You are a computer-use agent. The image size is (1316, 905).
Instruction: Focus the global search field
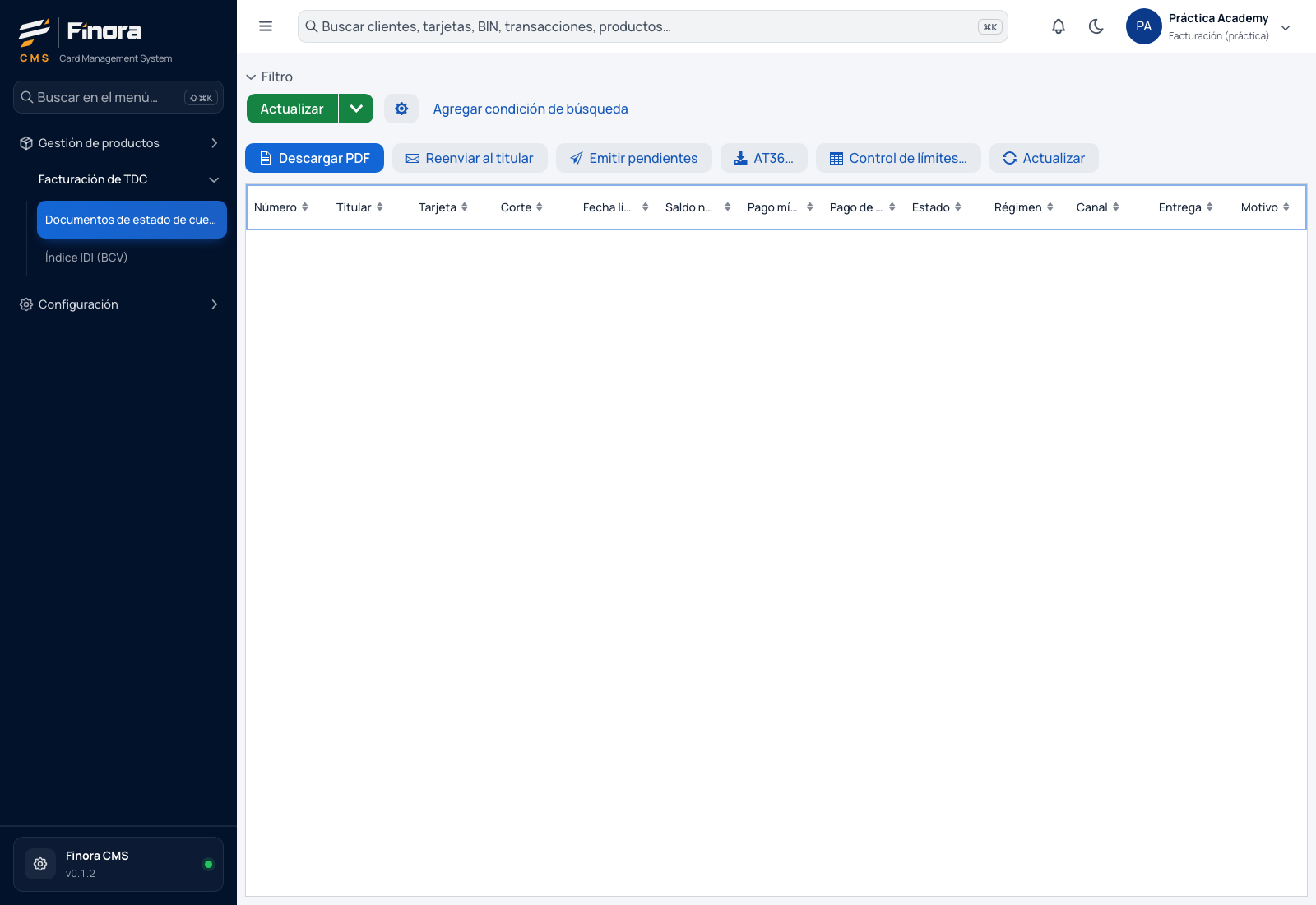(652, 26)
